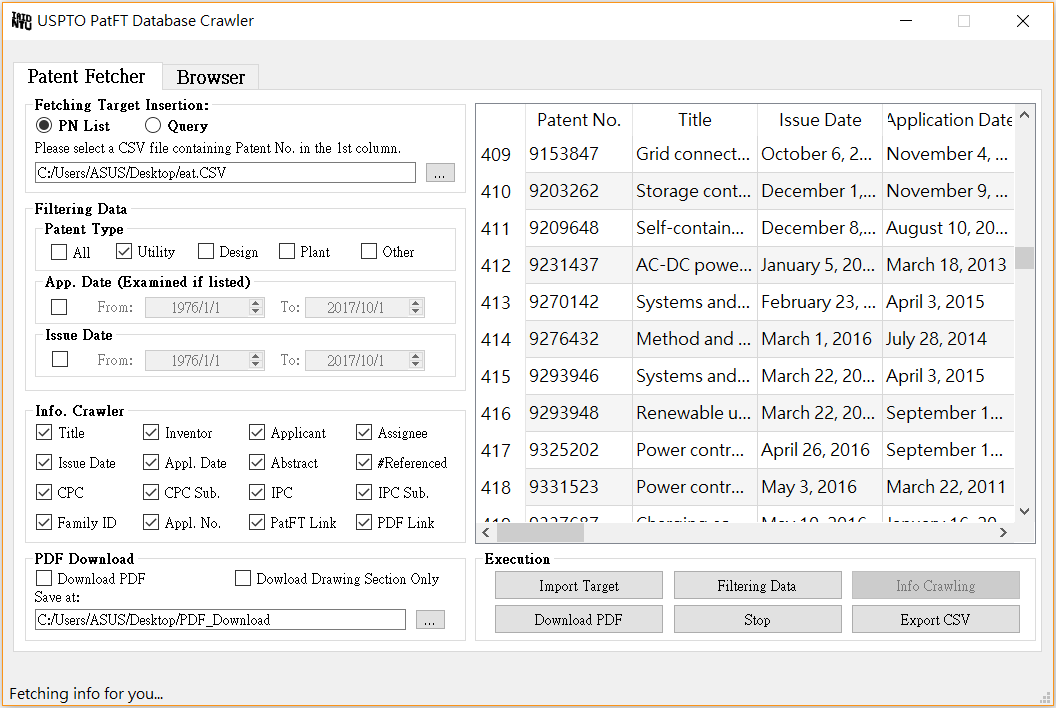Click table vertical scrollbar down arrow
The image size is (1056, 708).
click(1024, 511)
